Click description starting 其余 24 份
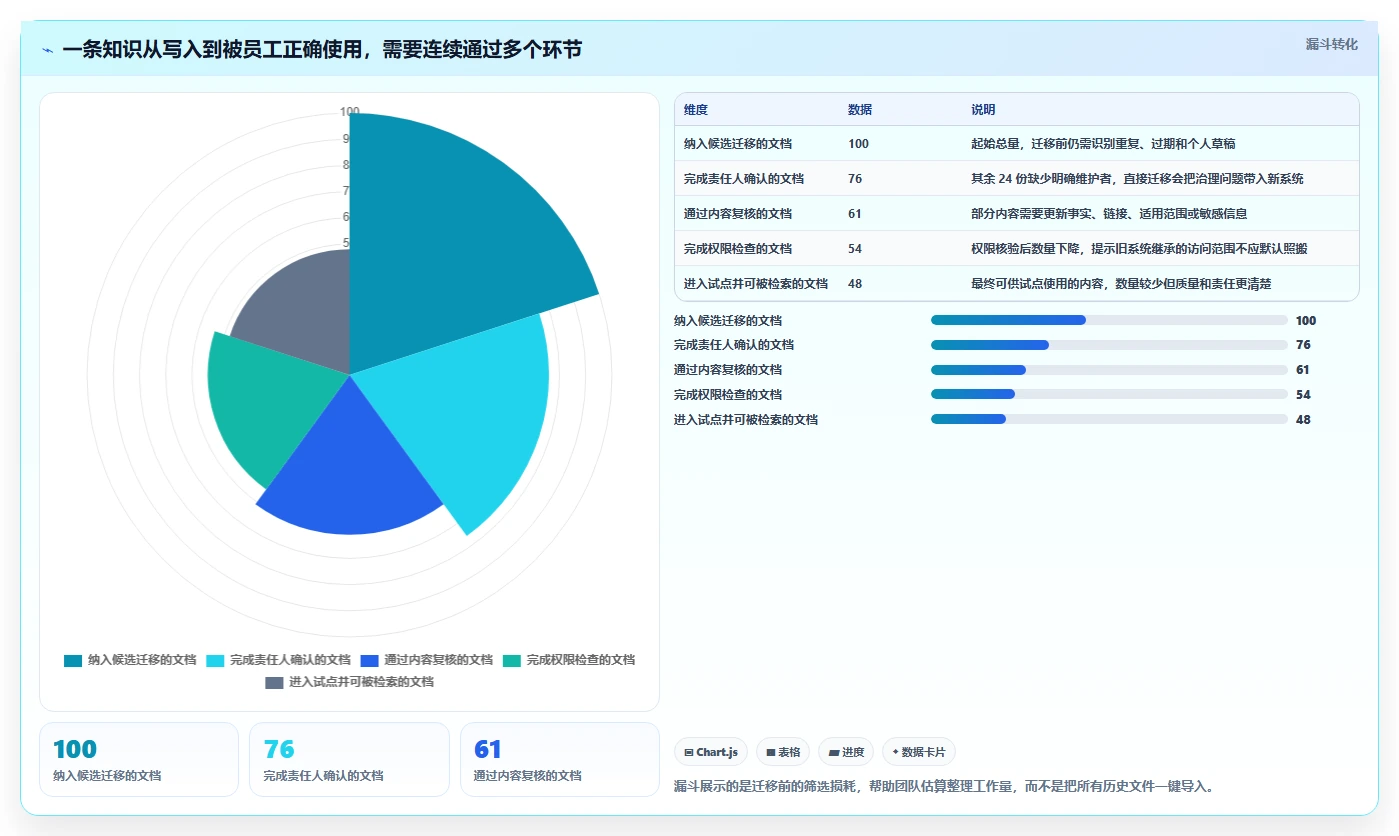1399x836 pixels. [x=1137, y=178]
